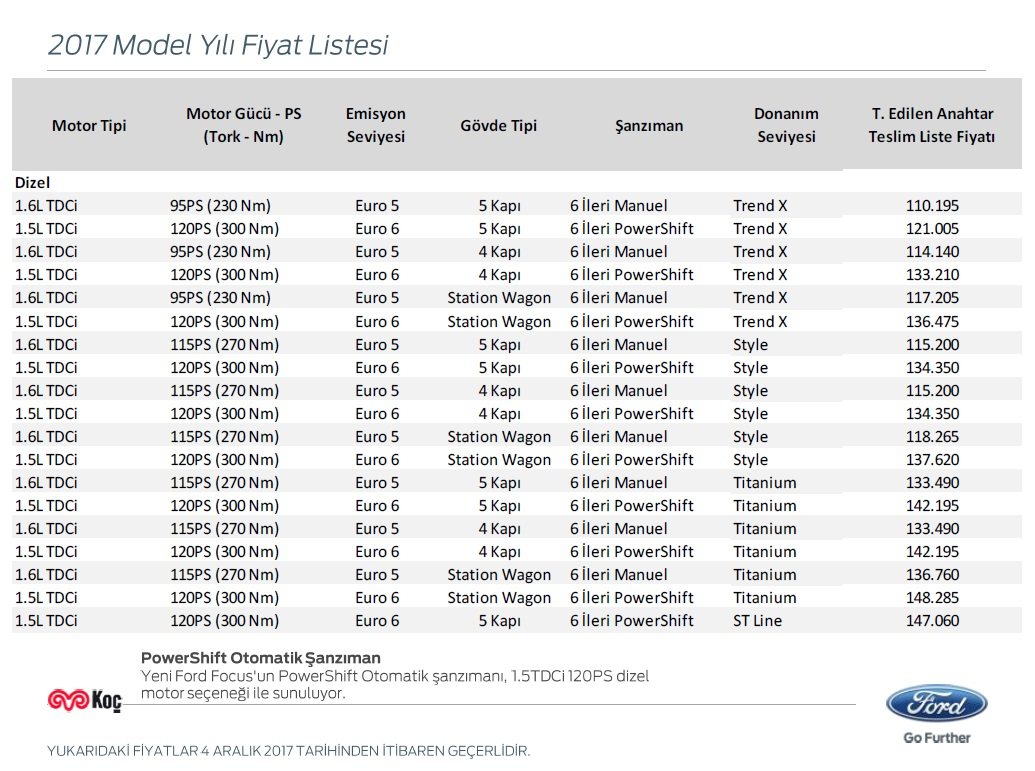Click the Donanım Seviyesi header
Viewport: 1035px width, 771px height.
point(786,125)
